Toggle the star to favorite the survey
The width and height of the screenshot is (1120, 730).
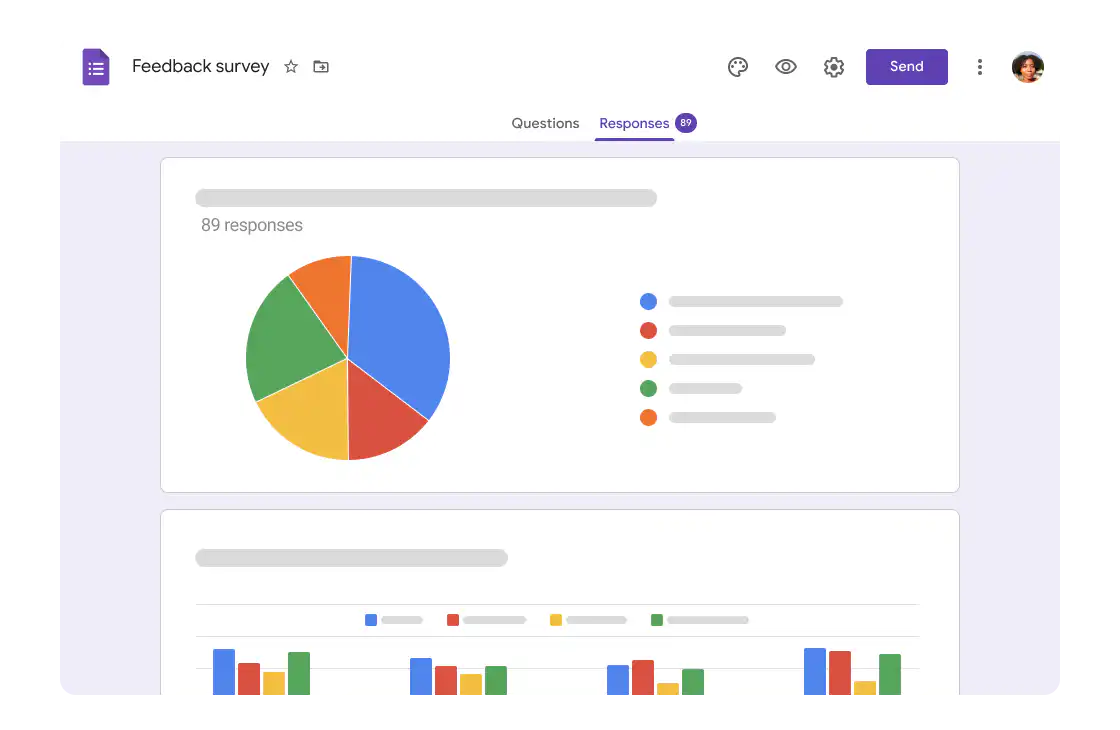click(290, 66)
